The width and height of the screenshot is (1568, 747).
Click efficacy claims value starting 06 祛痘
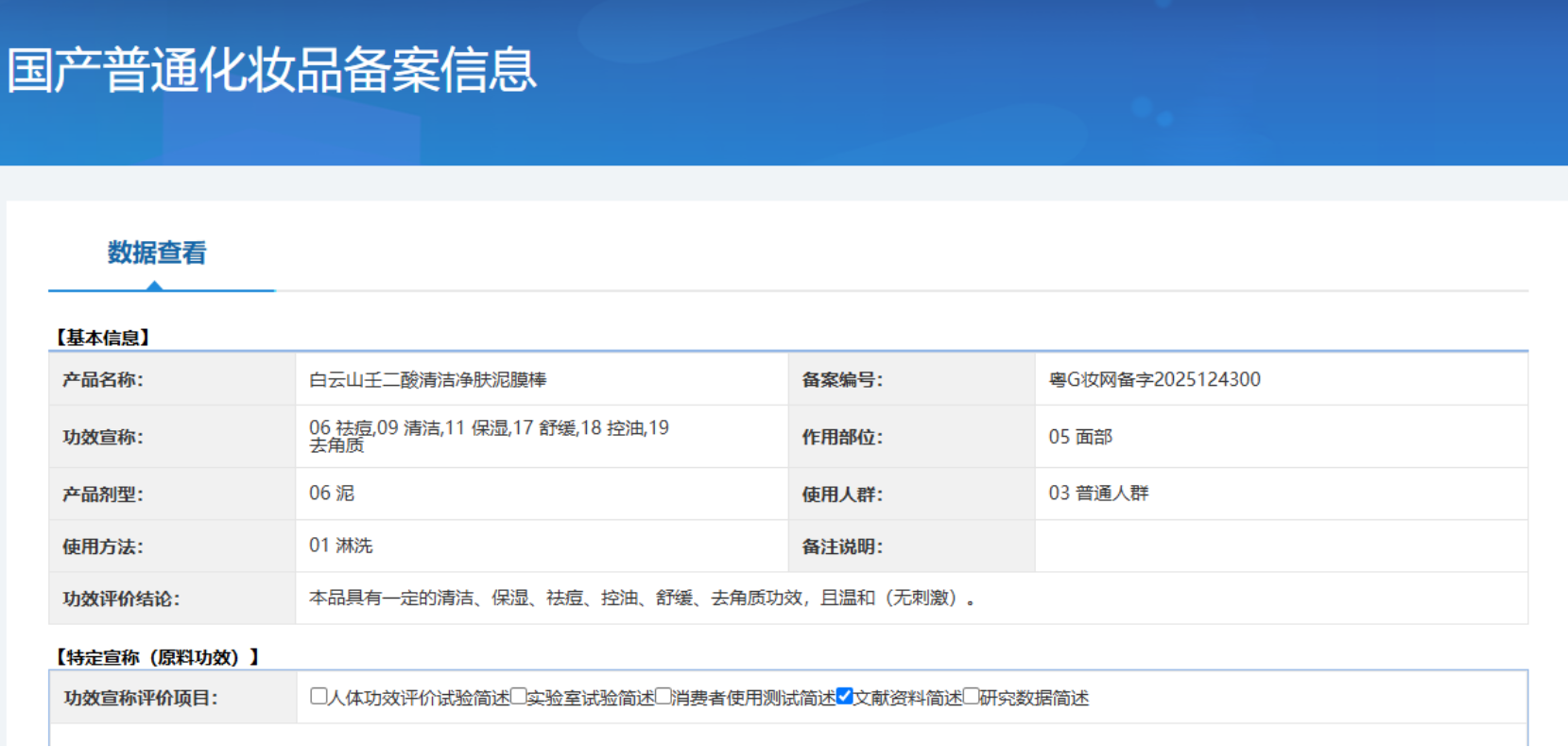click(489, 436)
